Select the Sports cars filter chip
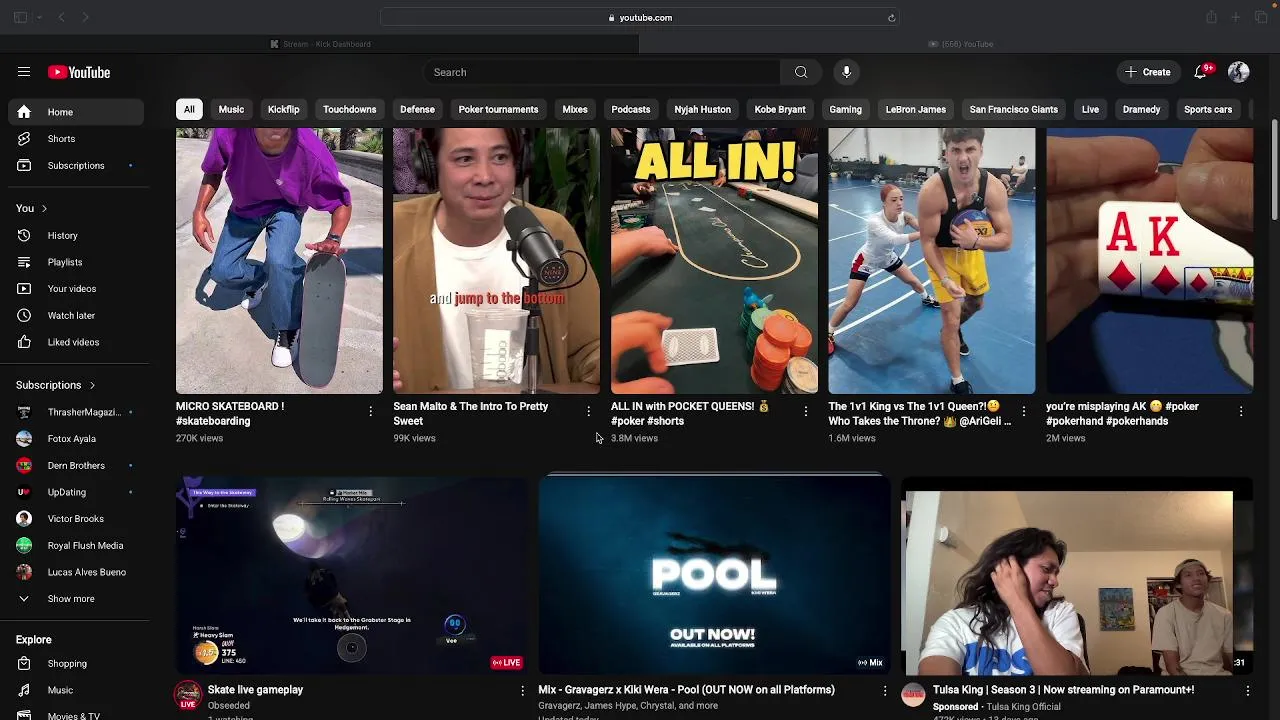This screenshot has width=1280, height=720. (x=1208, y=109)
